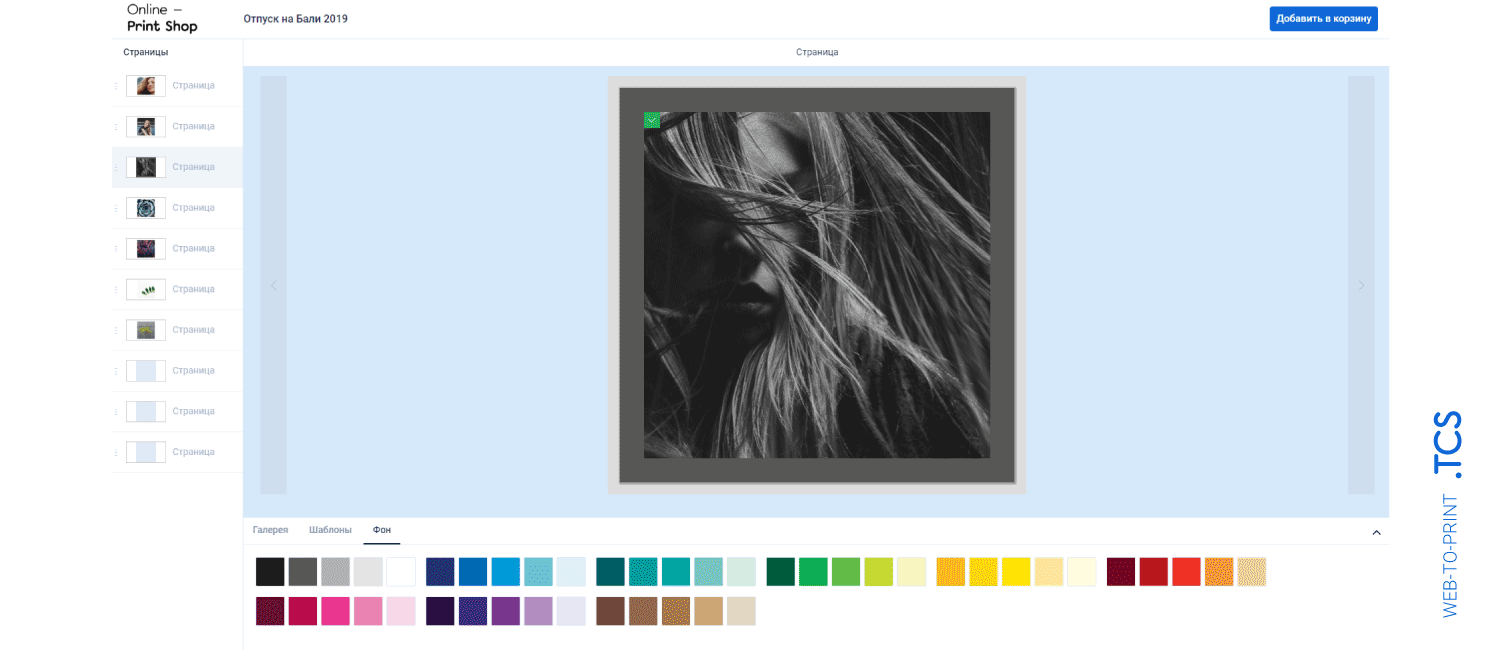Click the project title Отпуск на Бали 2019

[296, 19]
